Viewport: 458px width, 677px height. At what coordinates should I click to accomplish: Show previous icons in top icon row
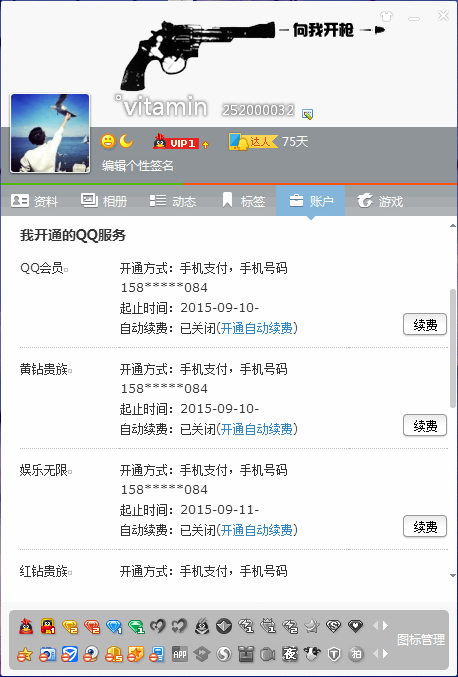(375, 626)
